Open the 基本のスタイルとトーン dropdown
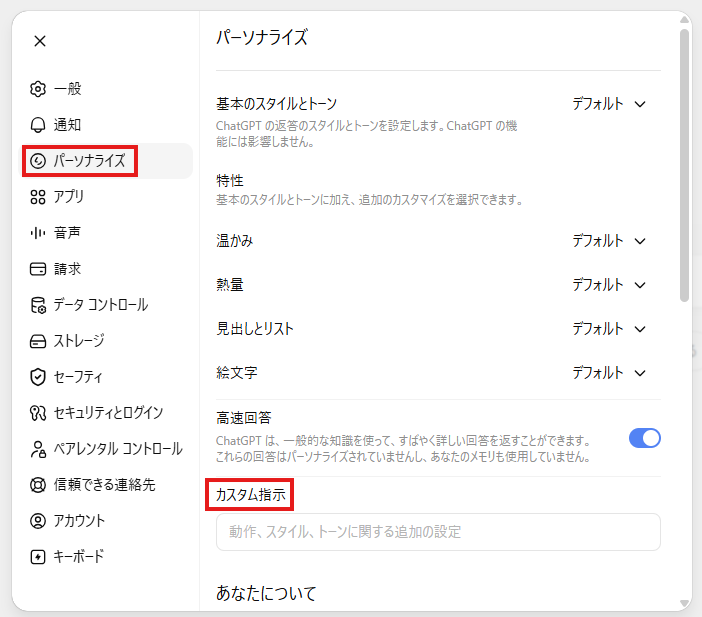The image size is (702, 617). [609, 104]
